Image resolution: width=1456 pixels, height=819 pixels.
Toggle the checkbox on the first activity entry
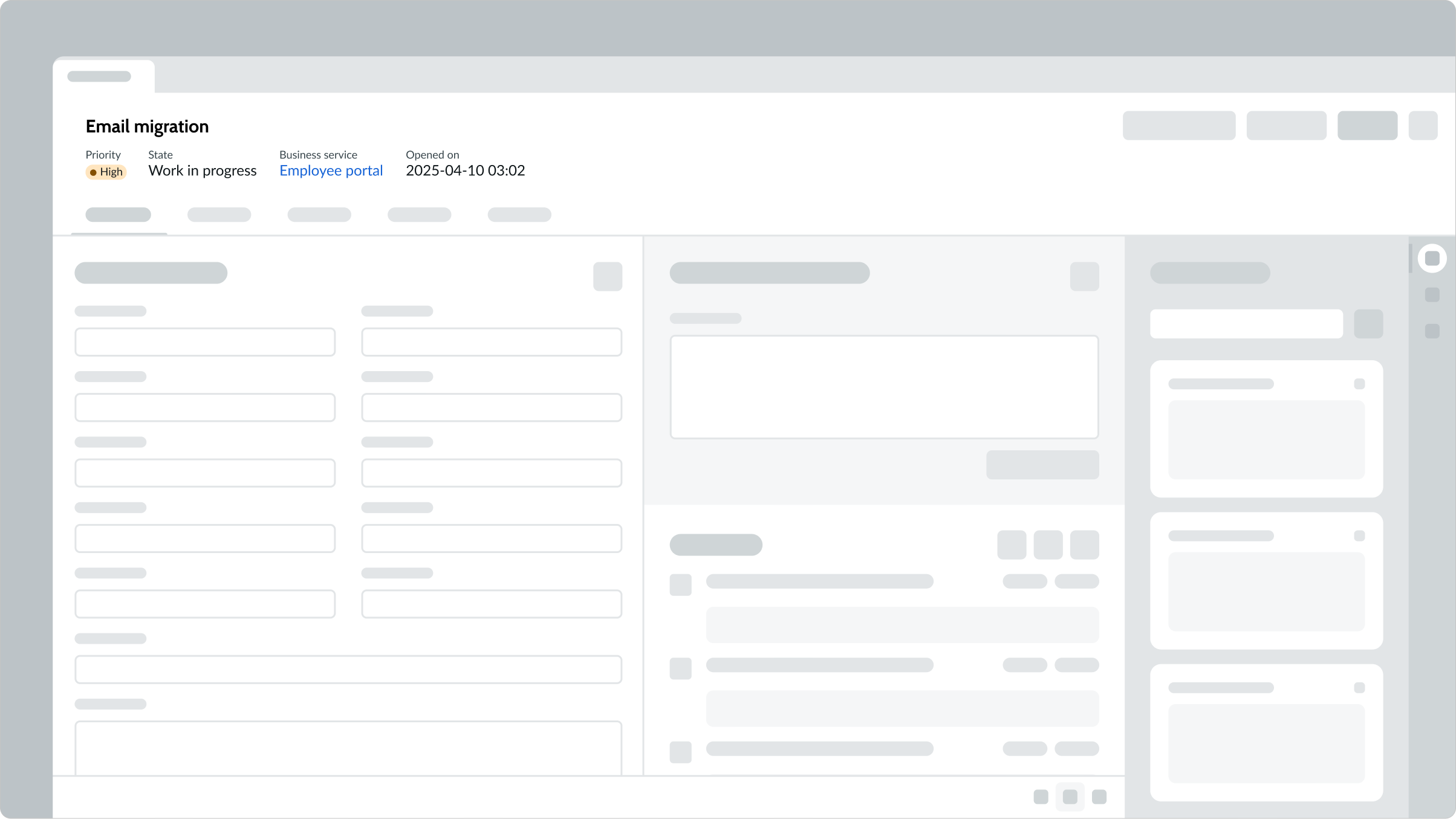(680, 584)
